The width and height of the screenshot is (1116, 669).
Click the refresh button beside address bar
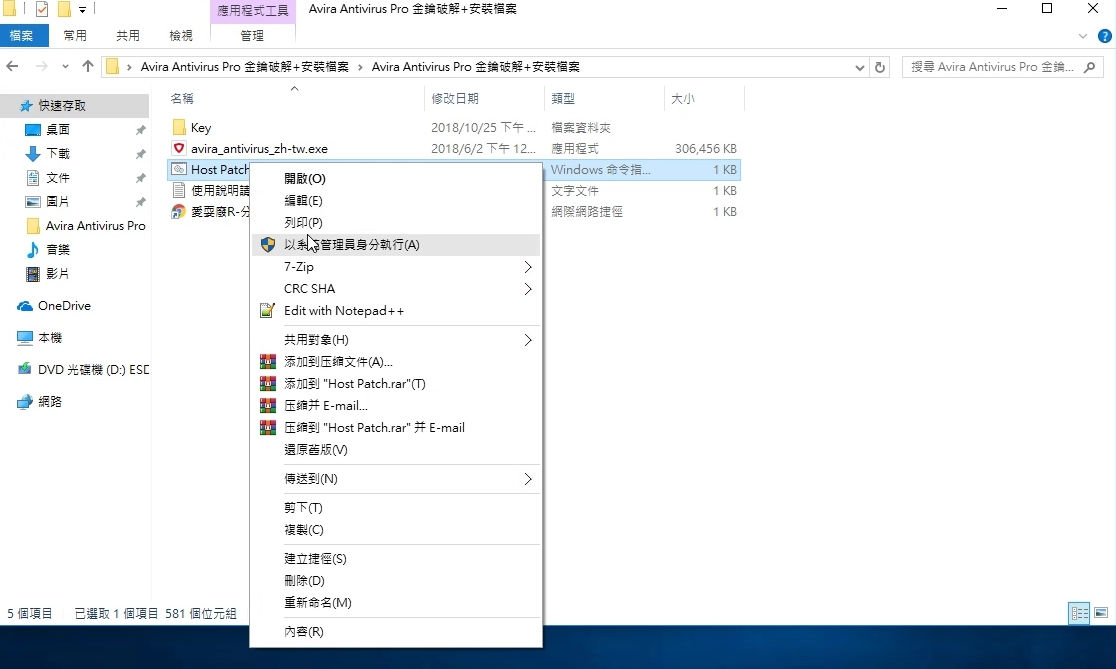click(x=880, y=67)
